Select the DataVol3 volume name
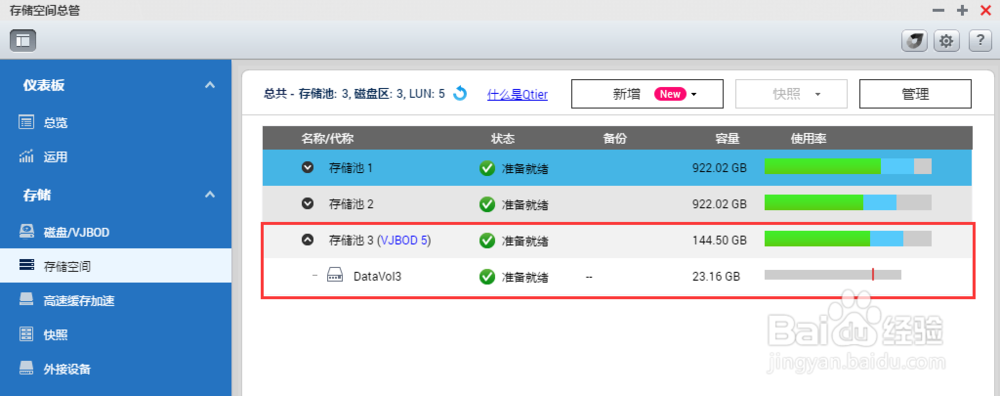The width and height of the screenshot is (1000, 396). pyautogui.click(x=378, y=277)
